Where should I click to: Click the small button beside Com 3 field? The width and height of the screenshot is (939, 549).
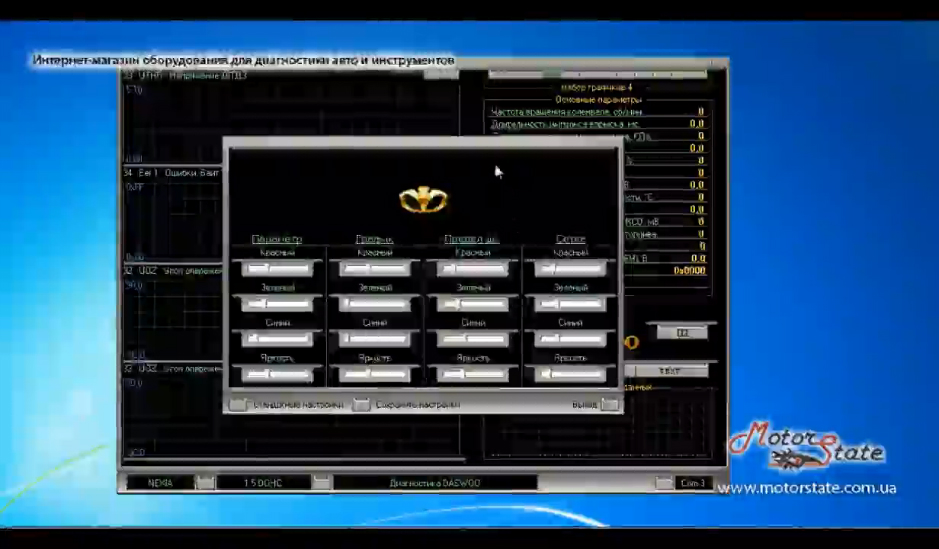tap(664, 483)
